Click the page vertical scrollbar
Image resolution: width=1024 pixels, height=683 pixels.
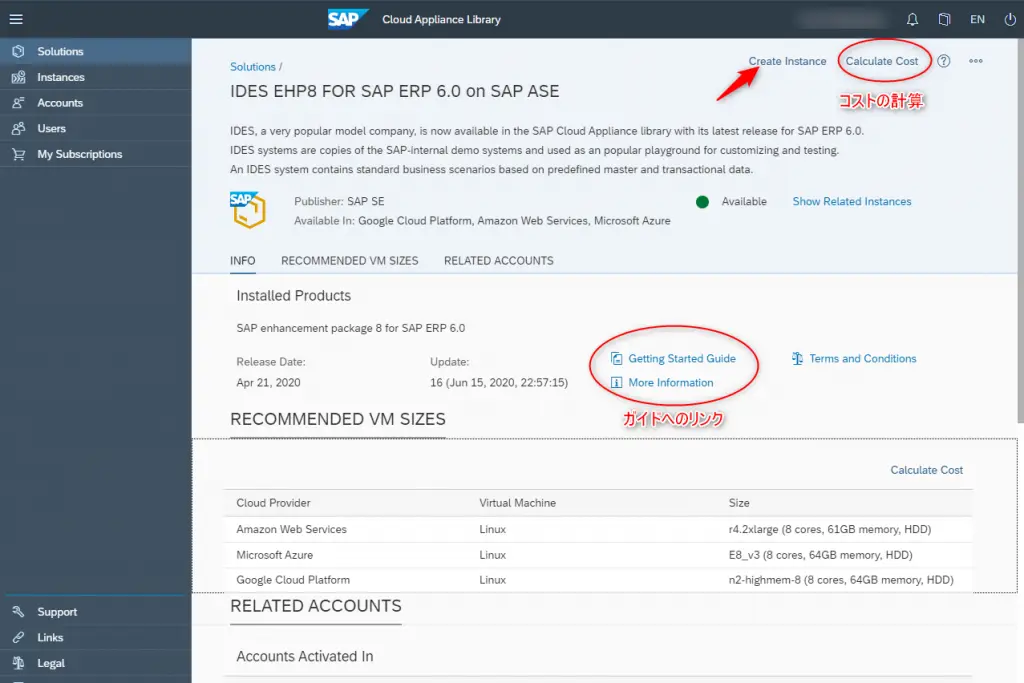point(1020,230)
